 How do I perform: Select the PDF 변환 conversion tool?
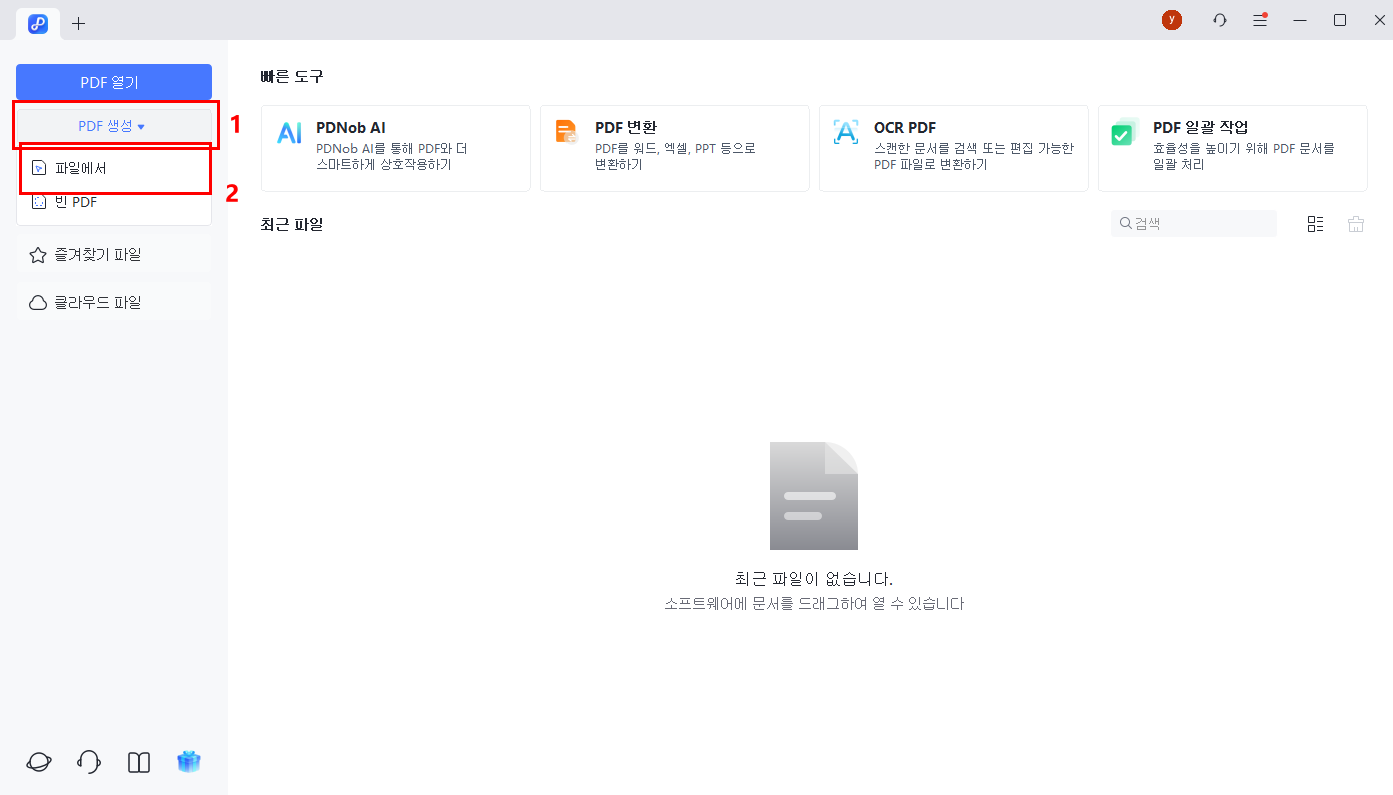point(674,148)
